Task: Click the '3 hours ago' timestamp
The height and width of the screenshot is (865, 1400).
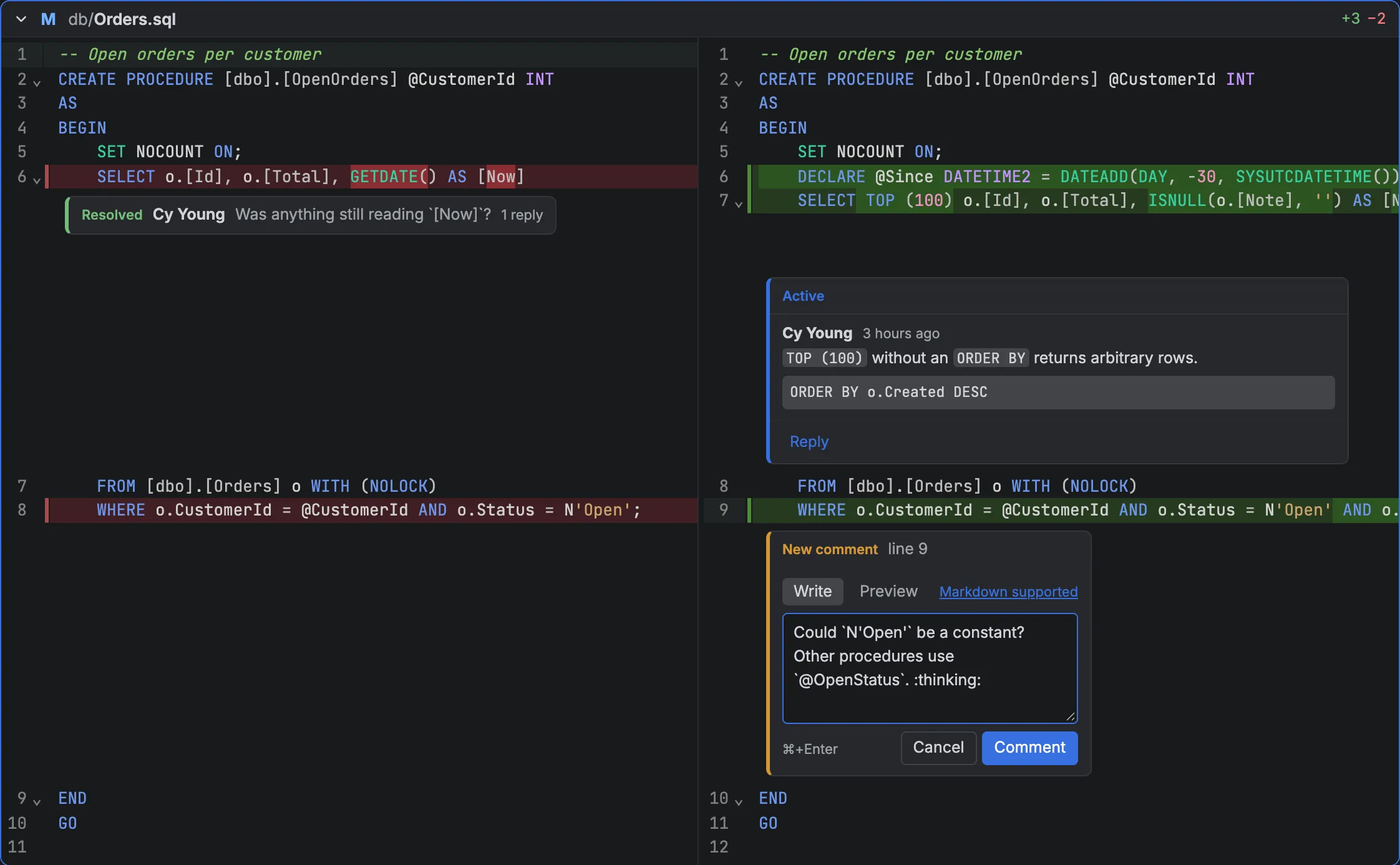Action: (900, 333)
